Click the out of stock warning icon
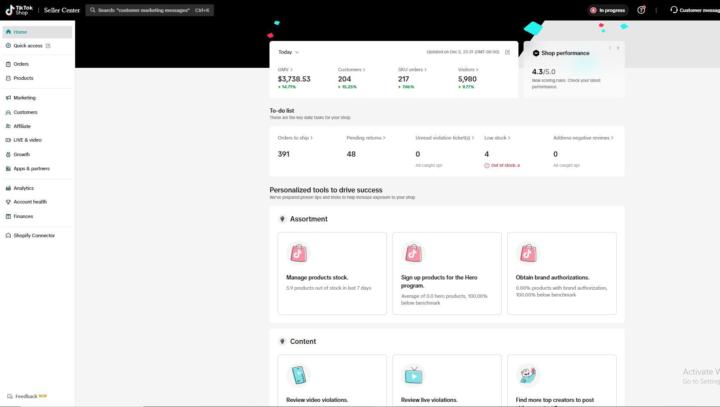The height and width of the screenshot is (407, 720). [x=487, y=165]
